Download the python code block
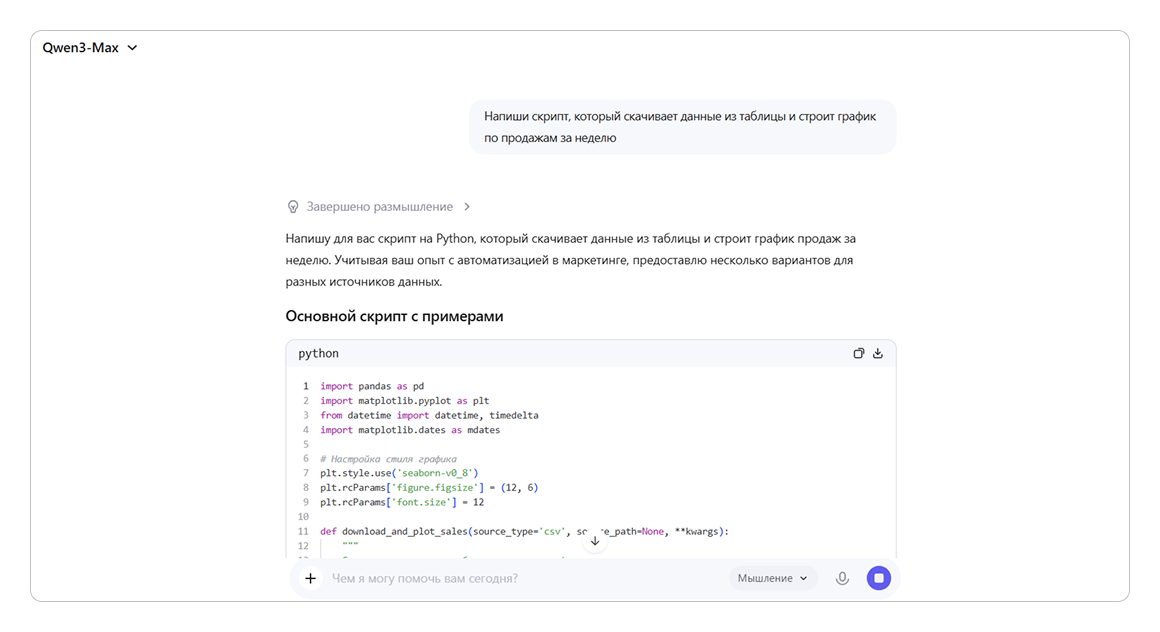Viewport: 1160px width, 632px height. [878, 353]
